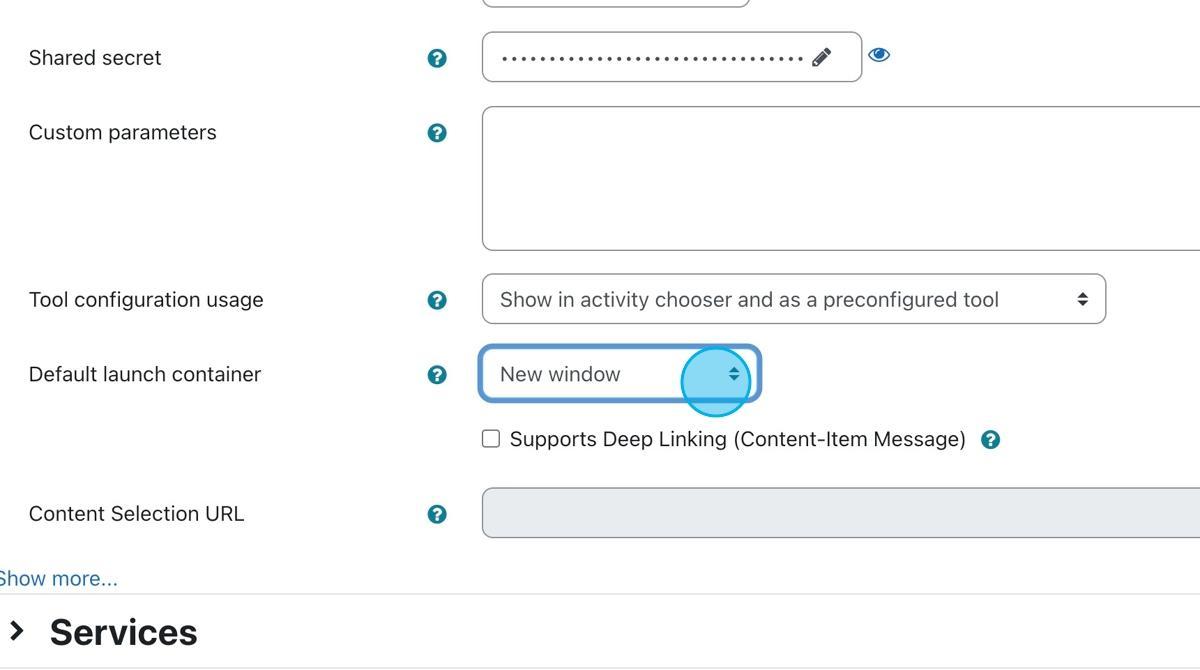Screen dimensions: 1200x670
Task: Click inside the Custom parameters text area
Action: [840, 177]
